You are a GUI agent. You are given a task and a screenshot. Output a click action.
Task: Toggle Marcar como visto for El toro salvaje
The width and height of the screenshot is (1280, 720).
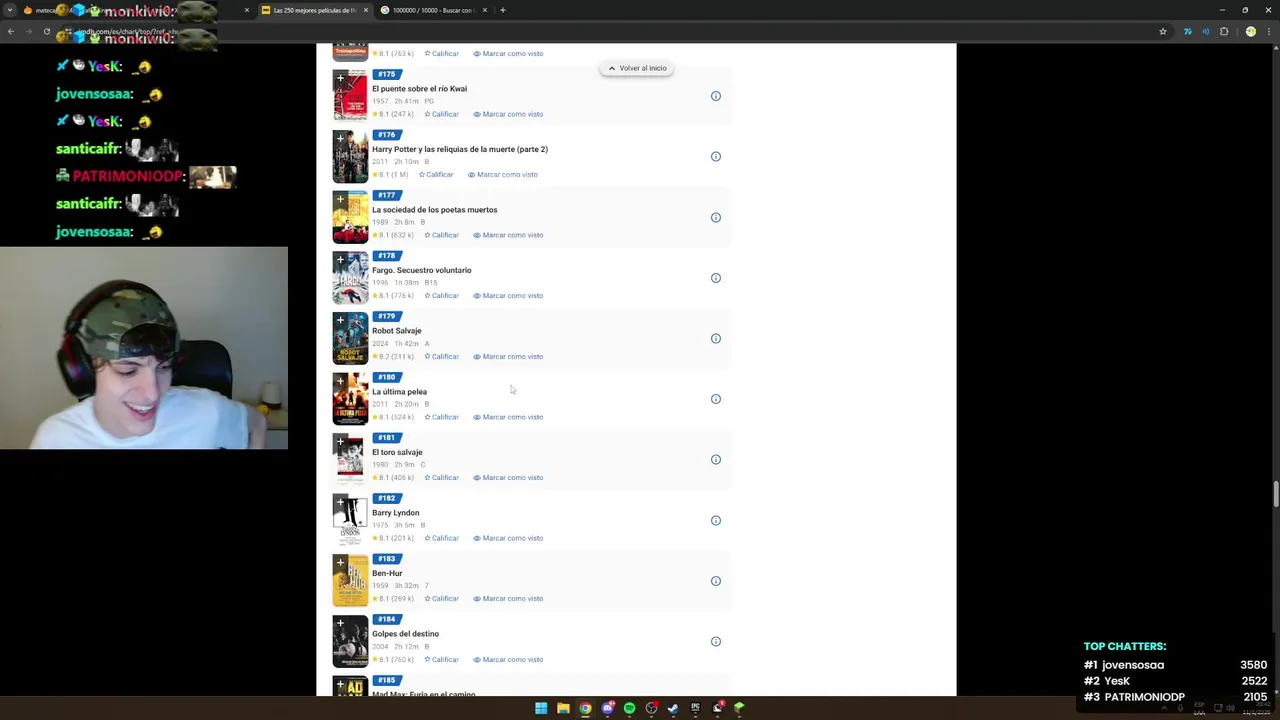pos(508,477)
